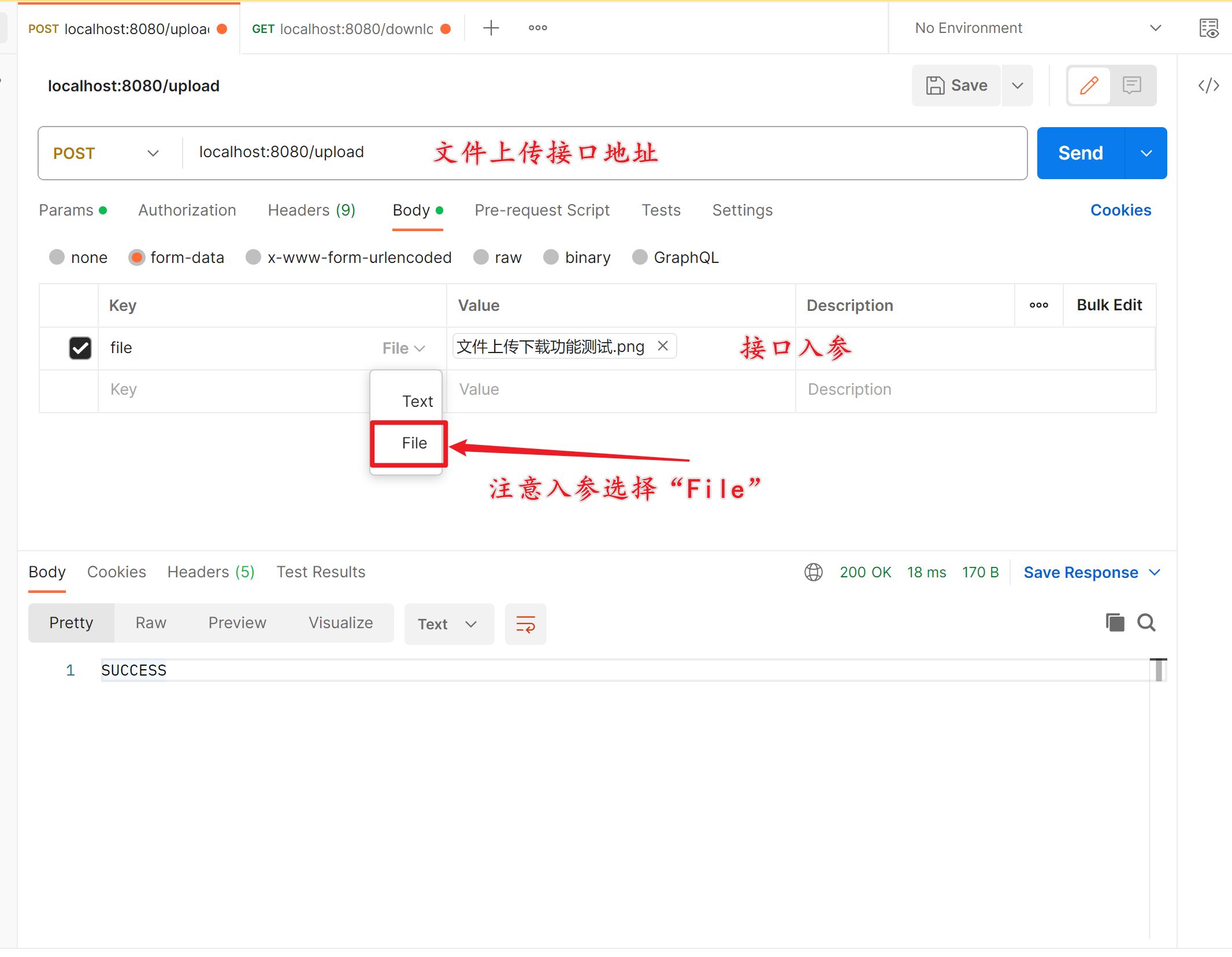Click the 18 ms response time

pyautogui.click(x=926, y=572)
